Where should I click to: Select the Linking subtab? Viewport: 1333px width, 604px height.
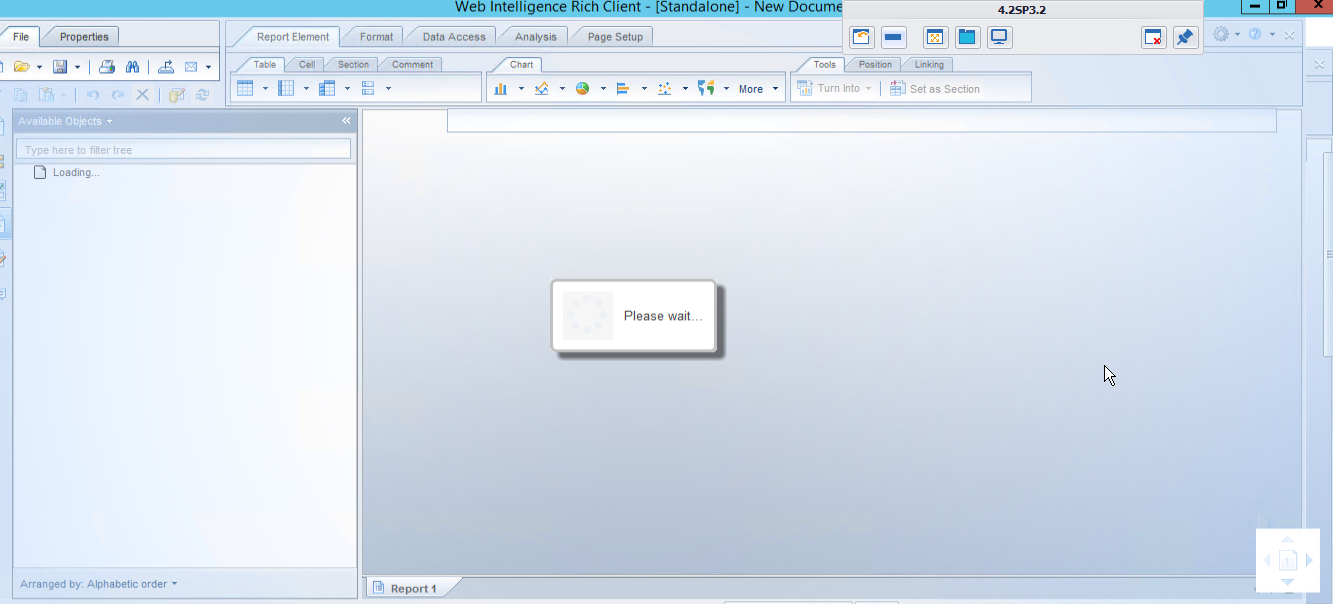tap(929, 65)
